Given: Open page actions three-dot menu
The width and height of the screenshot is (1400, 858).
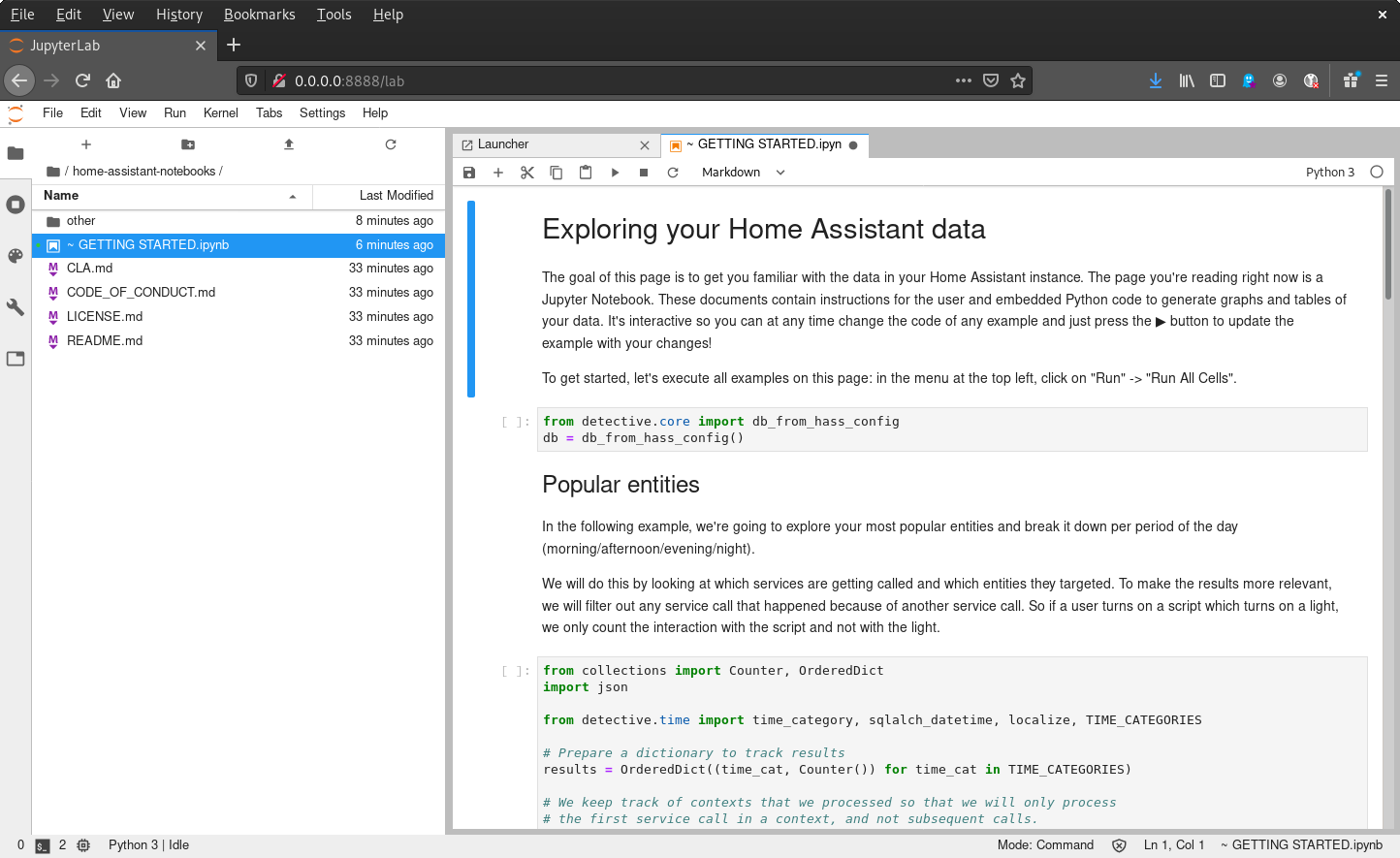Looking at the screenshot, I should 964,80.
